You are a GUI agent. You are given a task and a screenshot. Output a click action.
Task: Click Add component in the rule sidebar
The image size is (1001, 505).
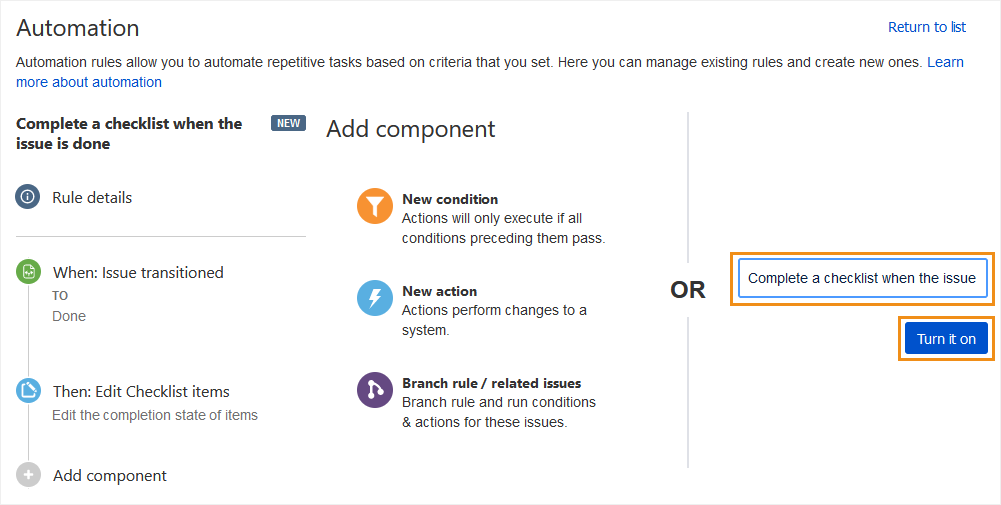click(110, 475)
